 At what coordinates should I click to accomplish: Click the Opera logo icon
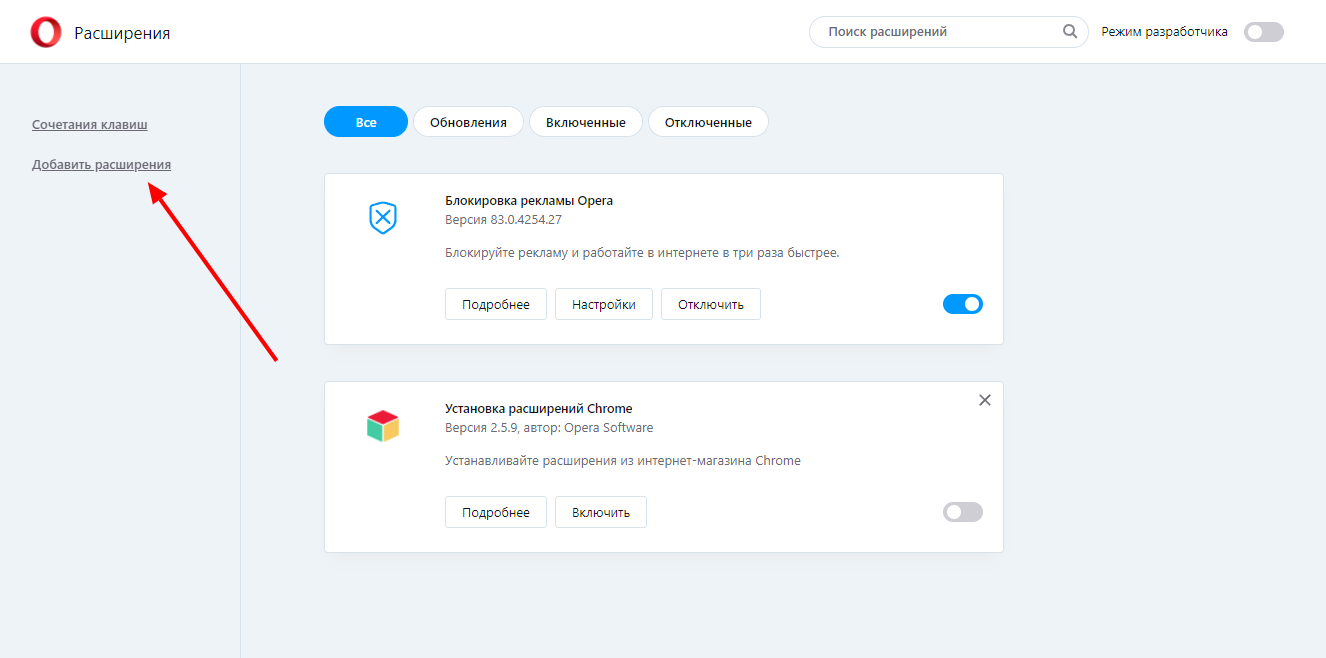point(46,33)
